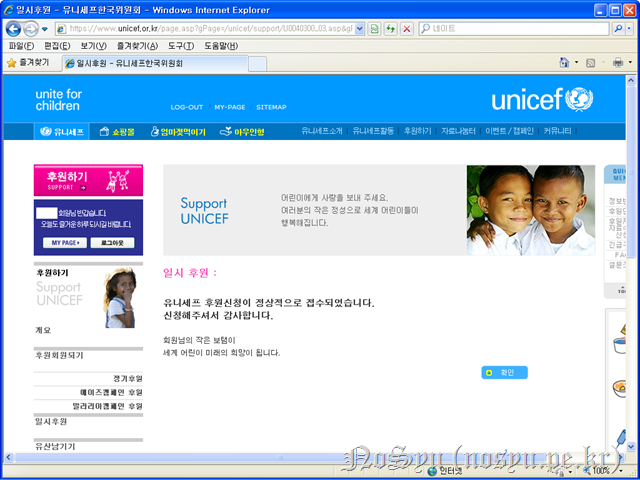
Task: Click the home icon in command bar
Action: (565, 62)
